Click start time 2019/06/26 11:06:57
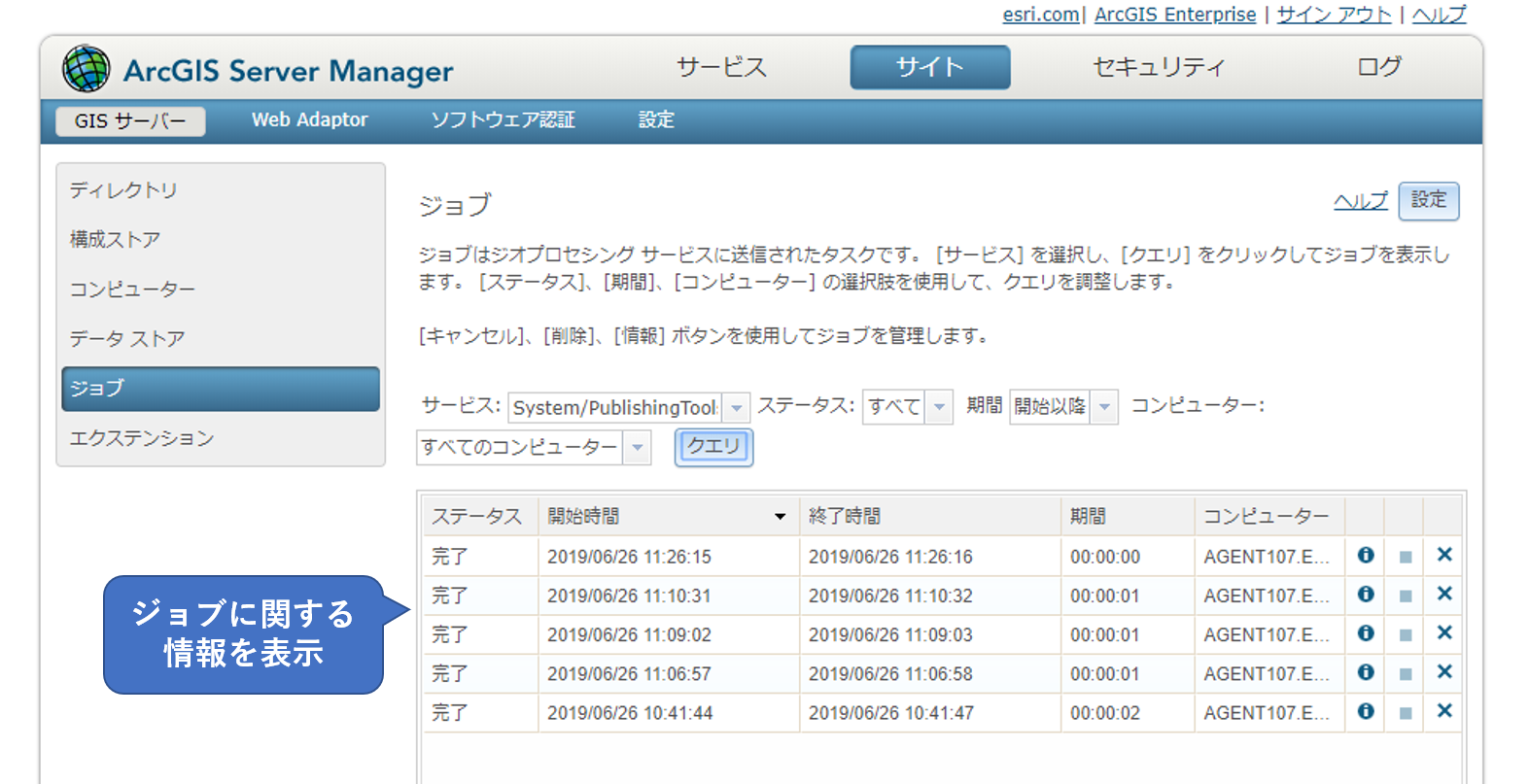This screenshot has width=1529, height=784. pos(629,673)
